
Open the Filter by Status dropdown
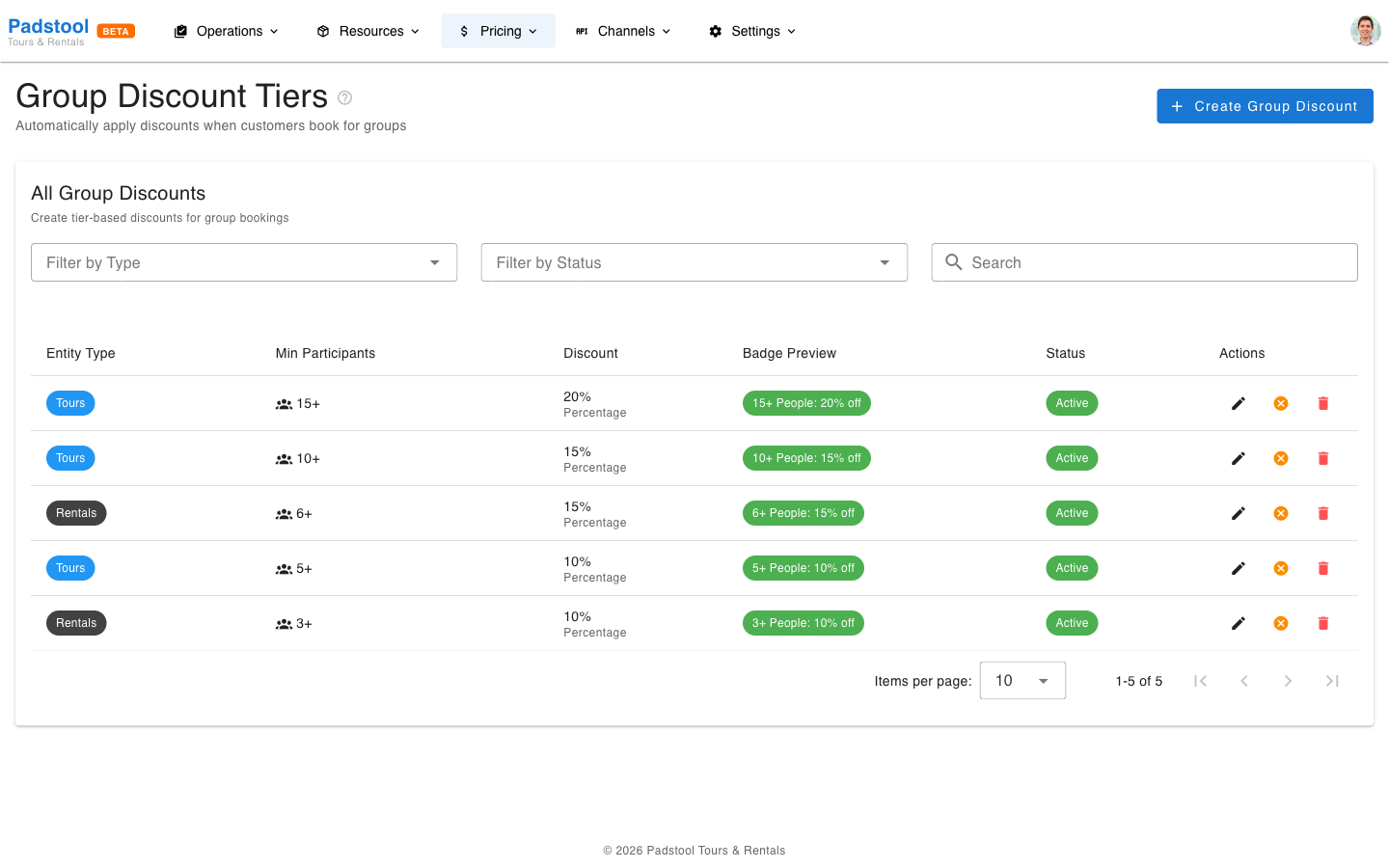click(694, 262)
